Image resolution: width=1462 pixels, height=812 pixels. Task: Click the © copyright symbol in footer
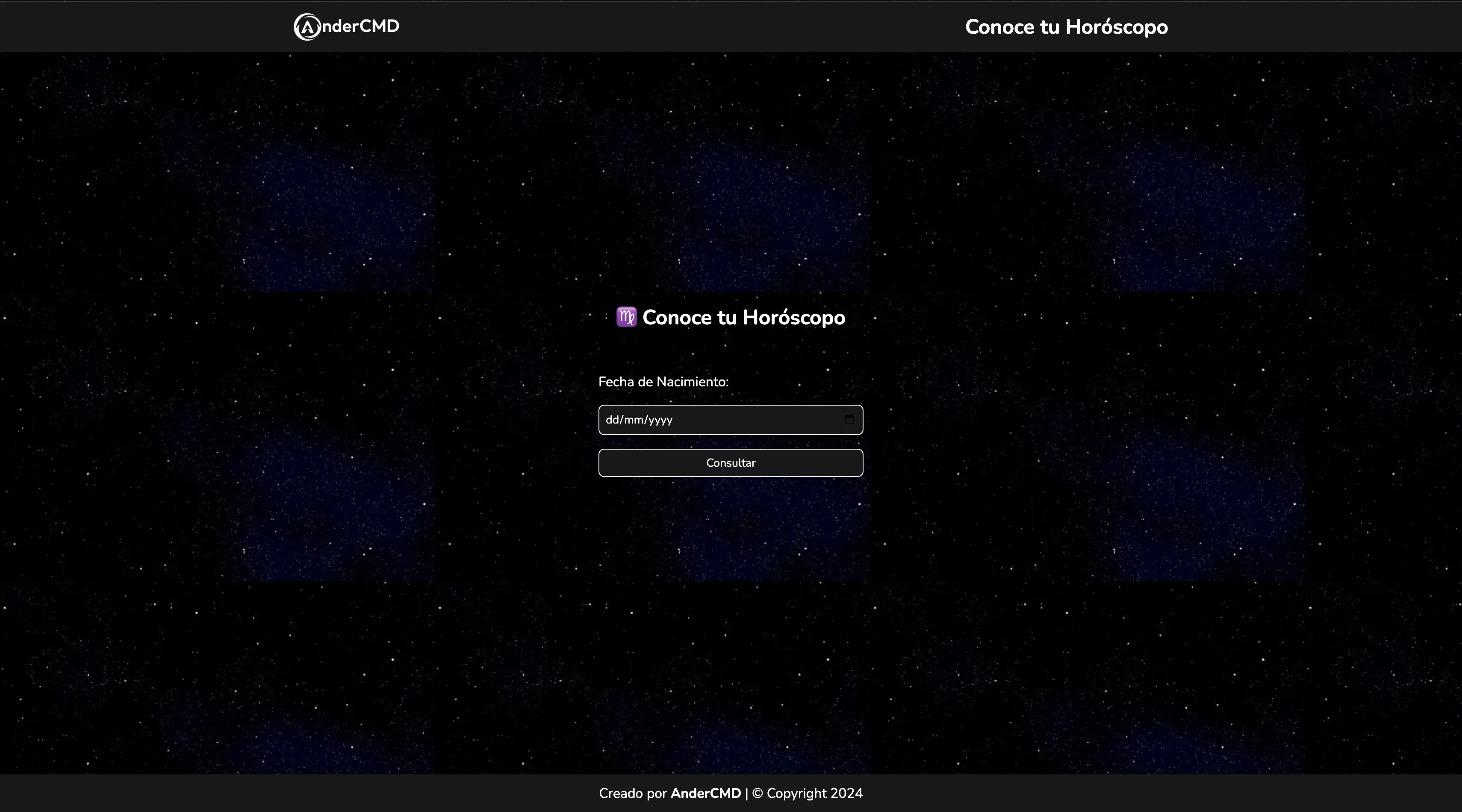(757, 793)
